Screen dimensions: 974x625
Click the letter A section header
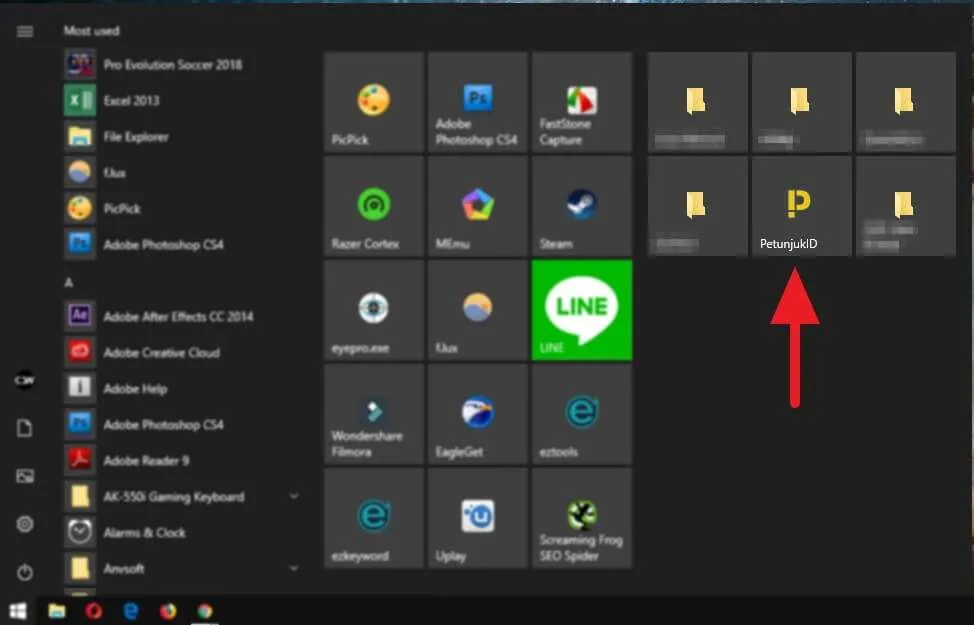pyautogui.click(x=69, y=283)
